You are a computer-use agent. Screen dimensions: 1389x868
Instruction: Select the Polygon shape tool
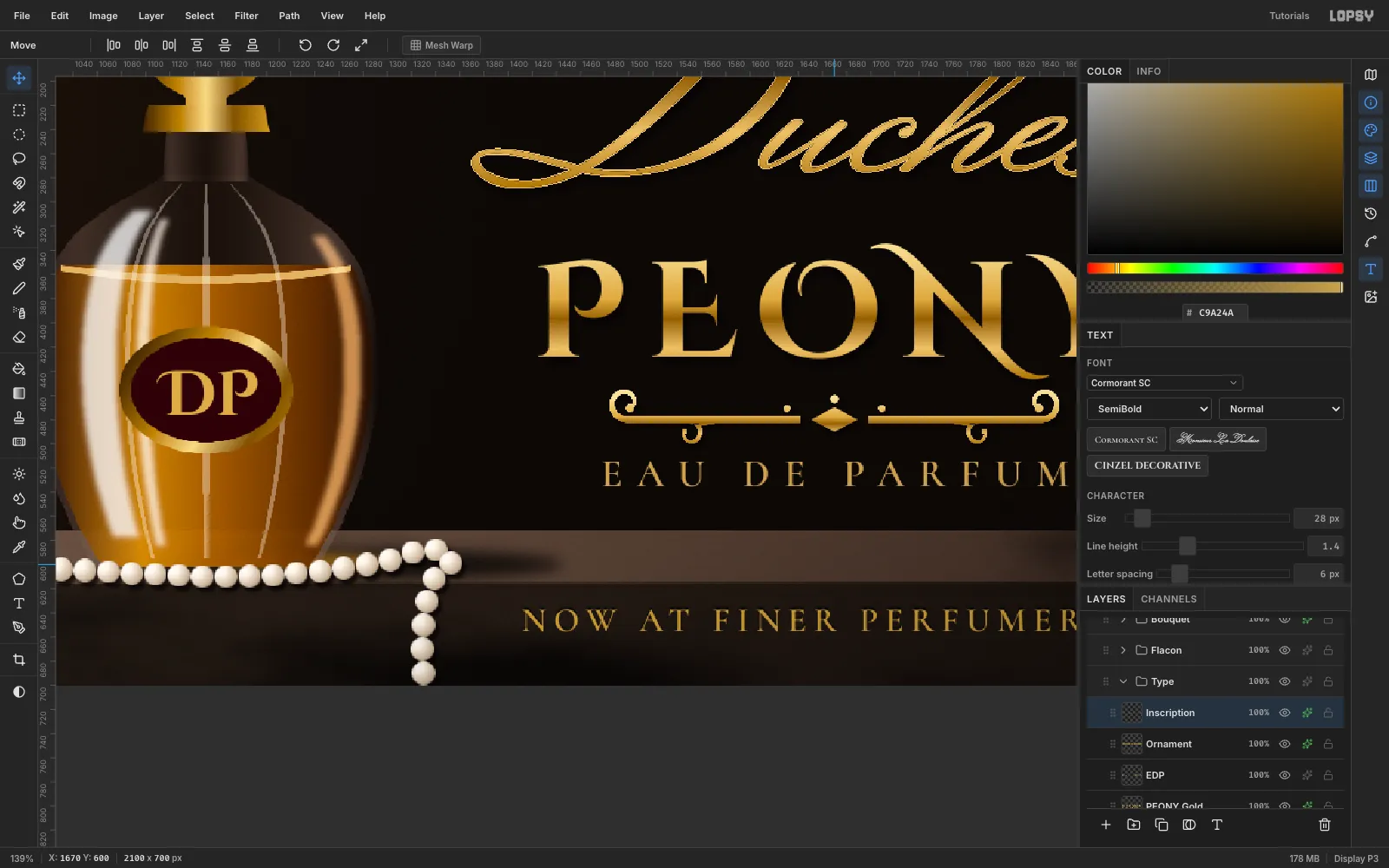[19, 579]
